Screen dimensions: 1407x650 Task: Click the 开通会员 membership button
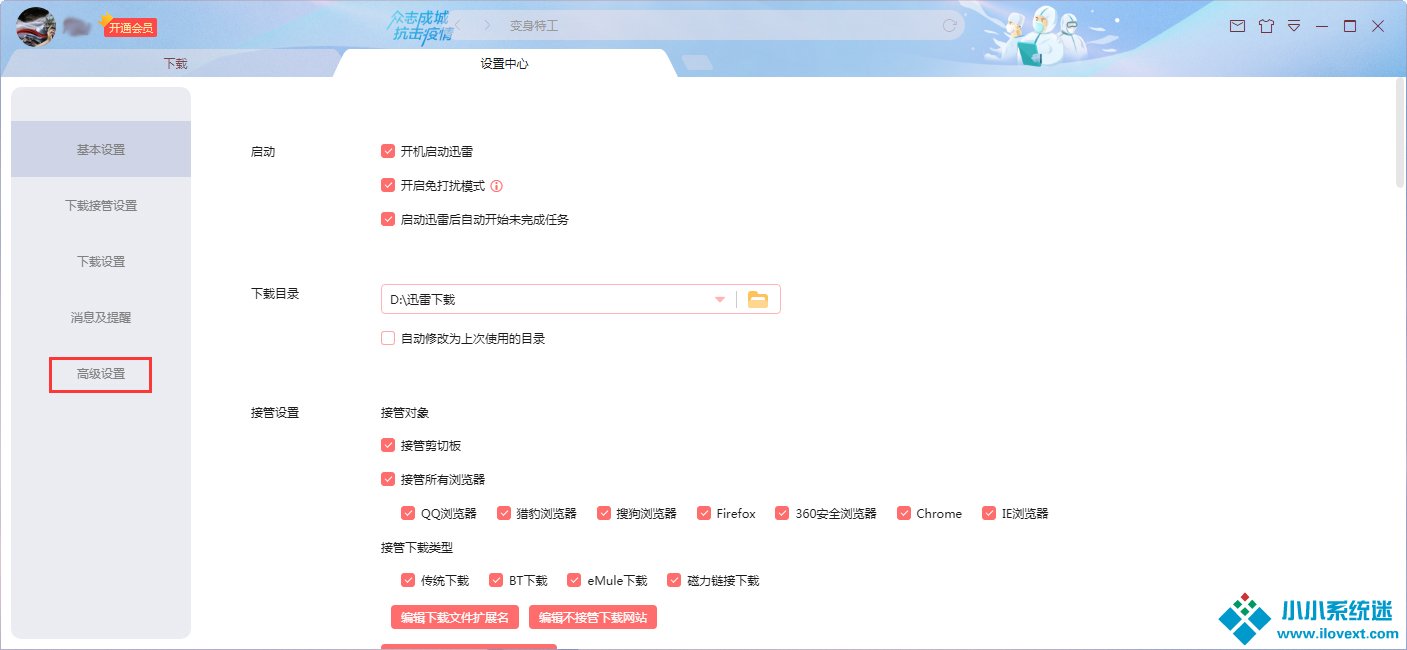click(x=131, y=27)
